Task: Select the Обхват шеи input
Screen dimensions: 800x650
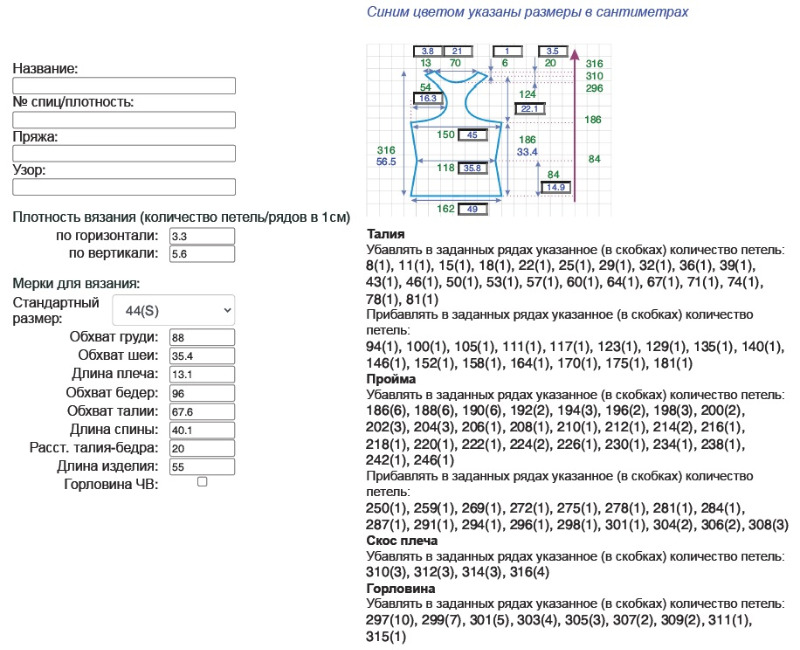Action: 201,355
